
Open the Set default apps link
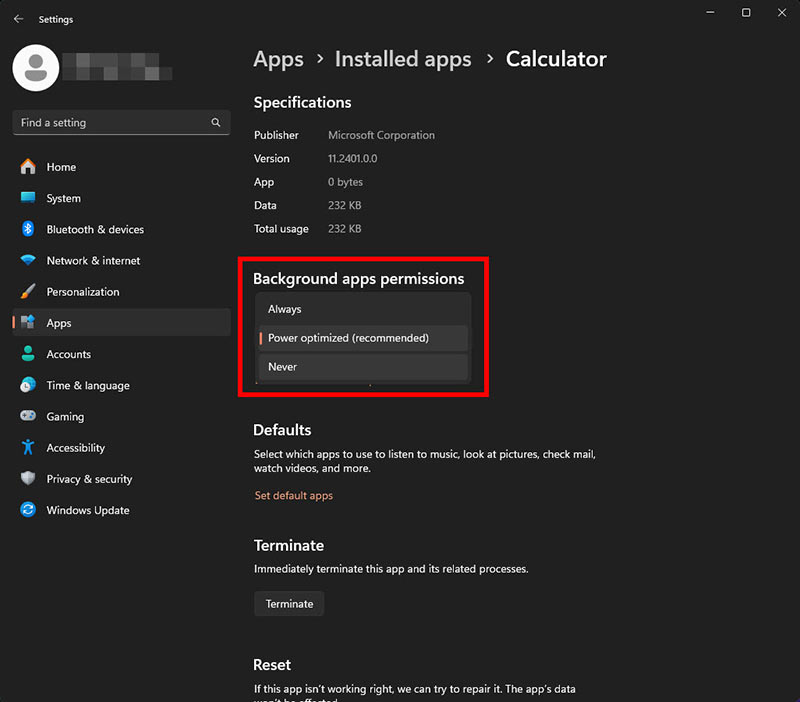tap(293, 495)
